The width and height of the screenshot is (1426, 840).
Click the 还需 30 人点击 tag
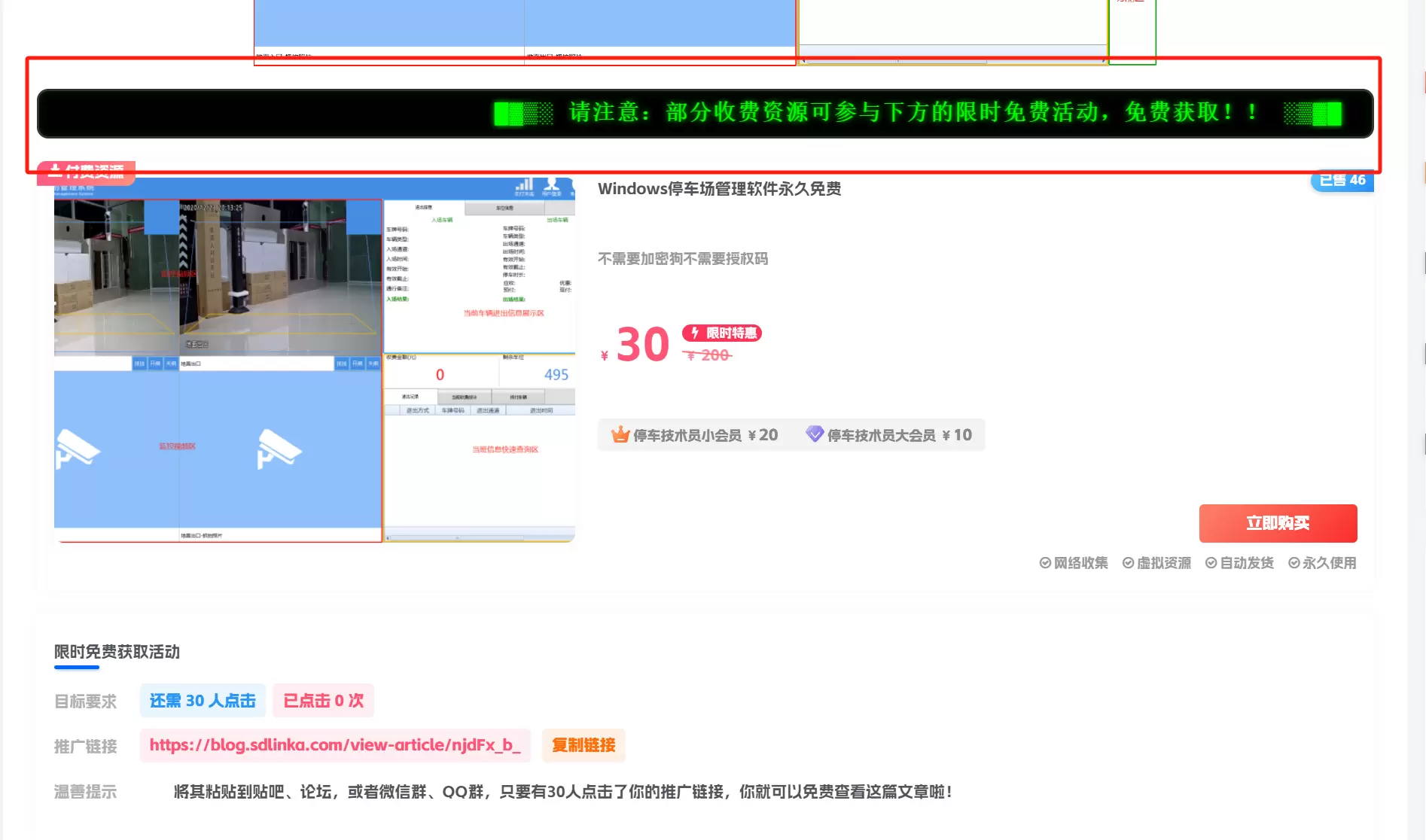[x=203, y=701]
